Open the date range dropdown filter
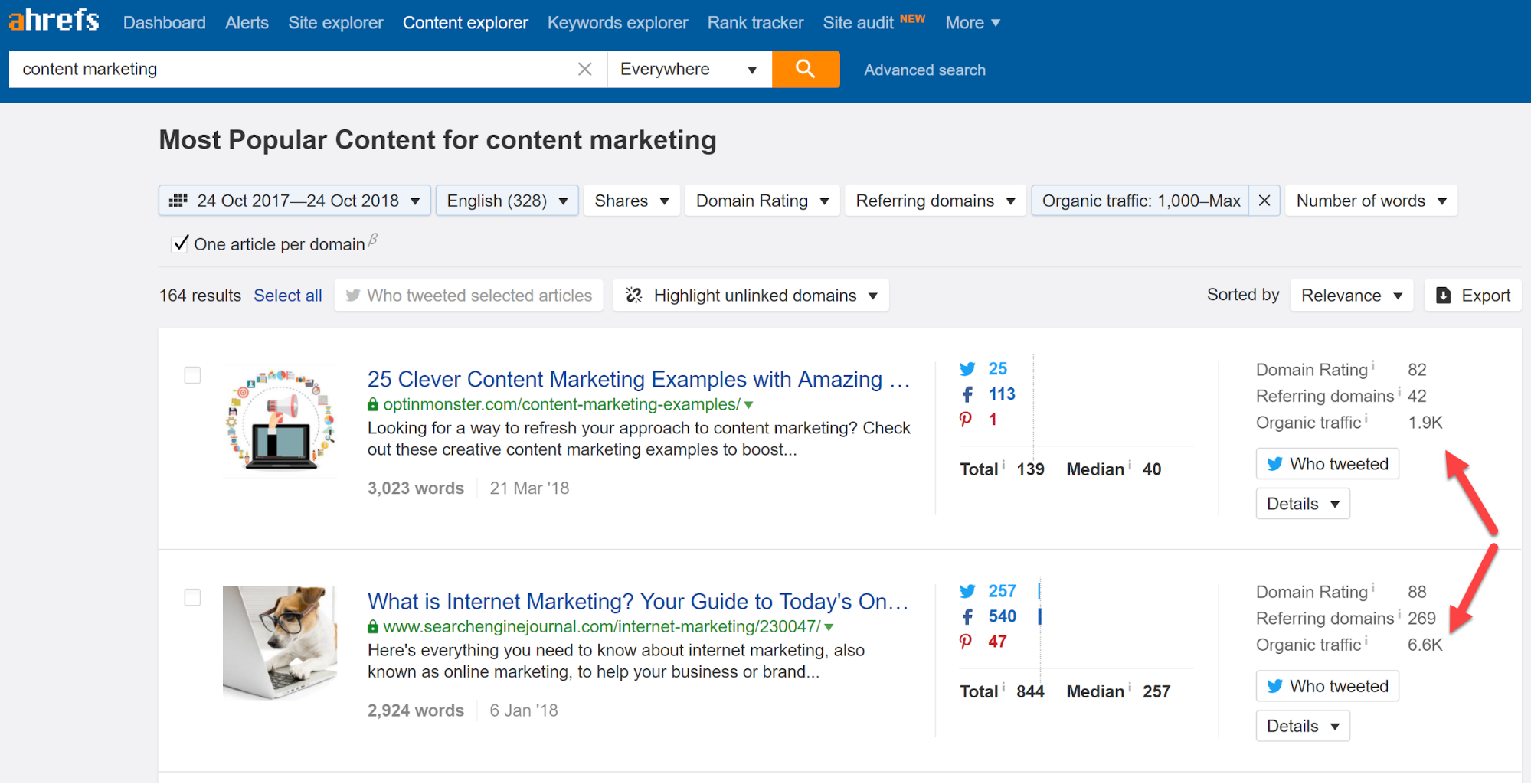1531x784 pixels. tap(295, 201)
